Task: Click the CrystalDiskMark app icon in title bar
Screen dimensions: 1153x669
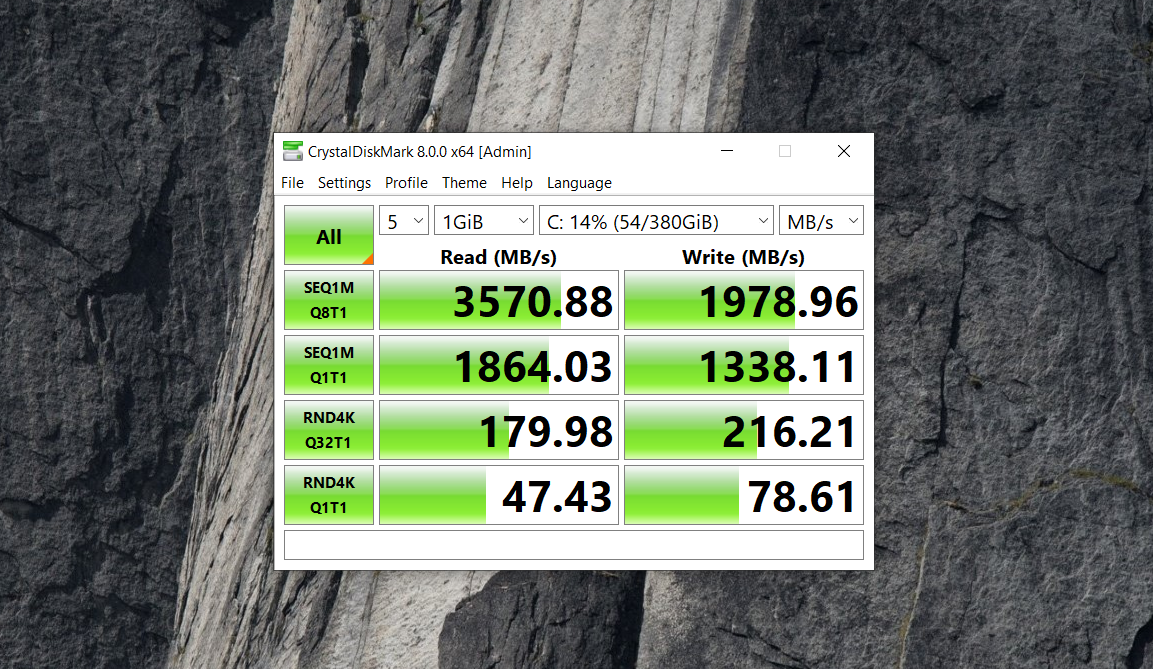Action: tap(293, 151)
